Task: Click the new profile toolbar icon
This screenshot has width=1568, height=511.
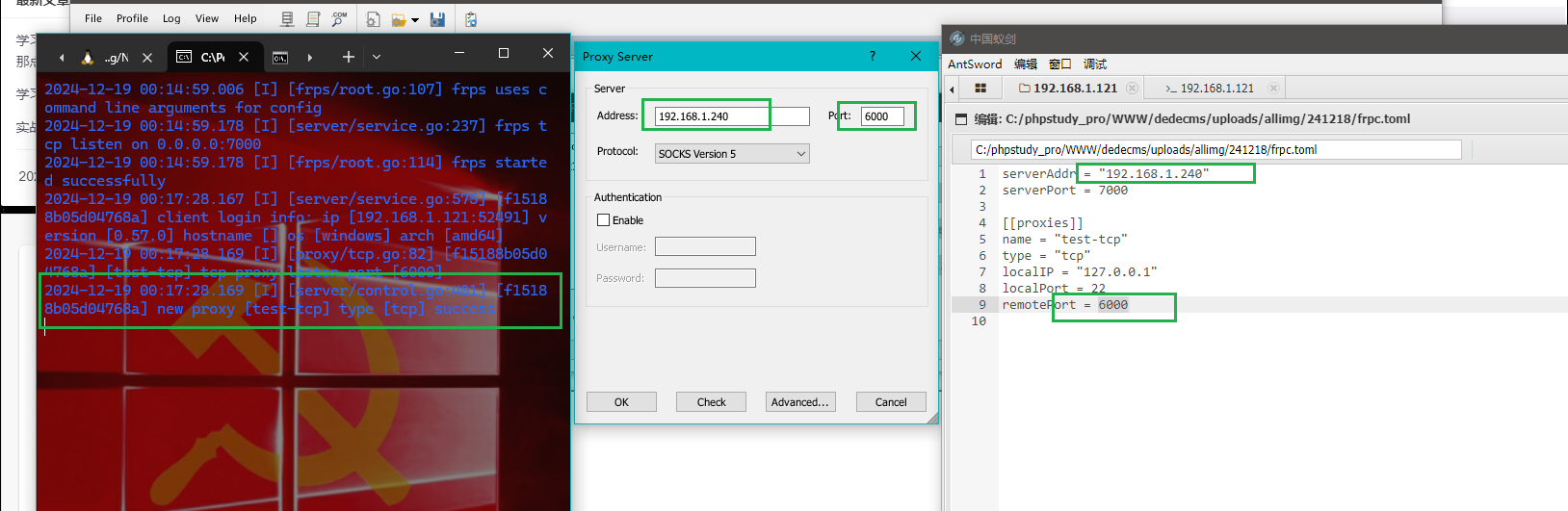Action: [x=374, y=19]
